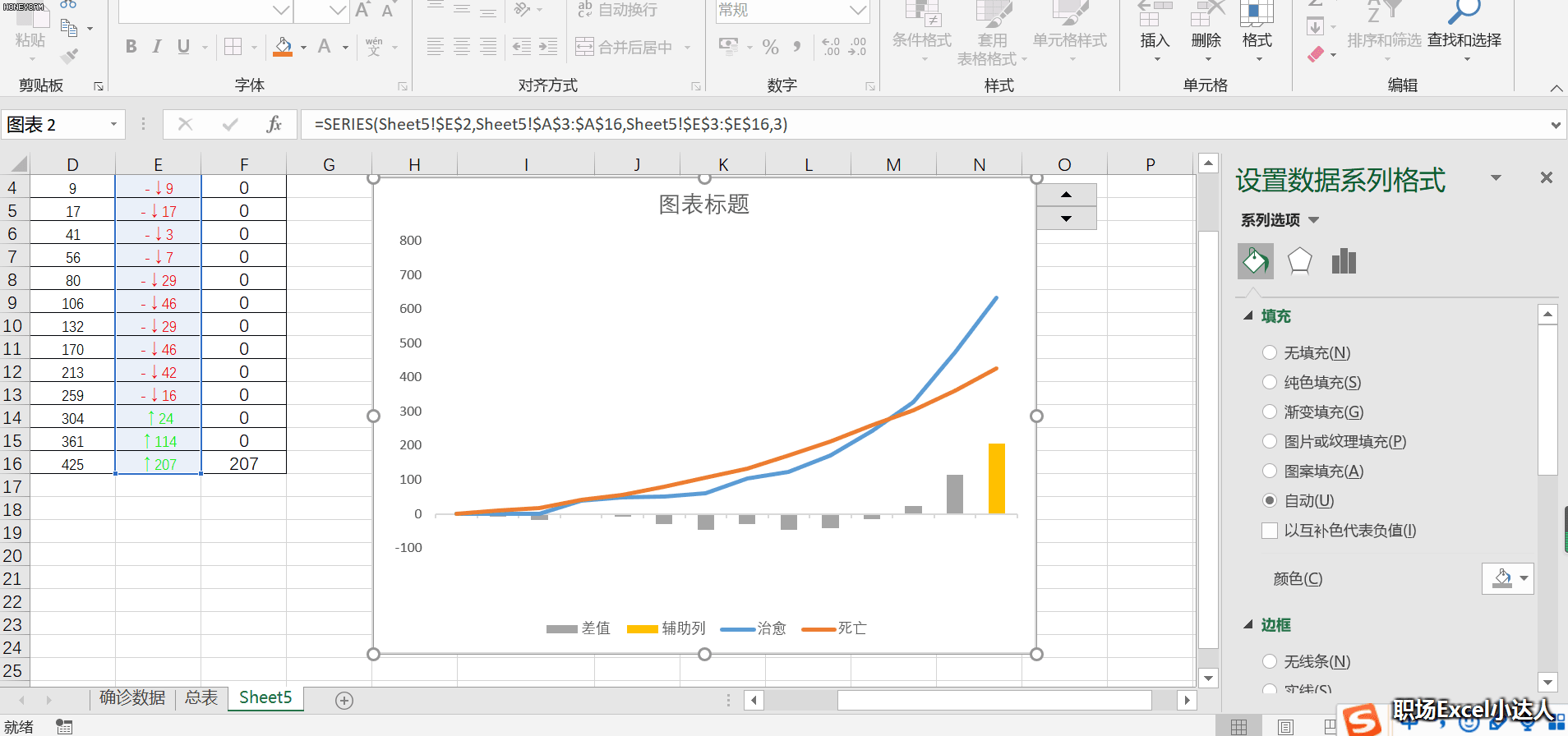Screen dimensions: 1568x736
Task: Switch to the 总表 sheet tab
Action: tap(201, 697)
